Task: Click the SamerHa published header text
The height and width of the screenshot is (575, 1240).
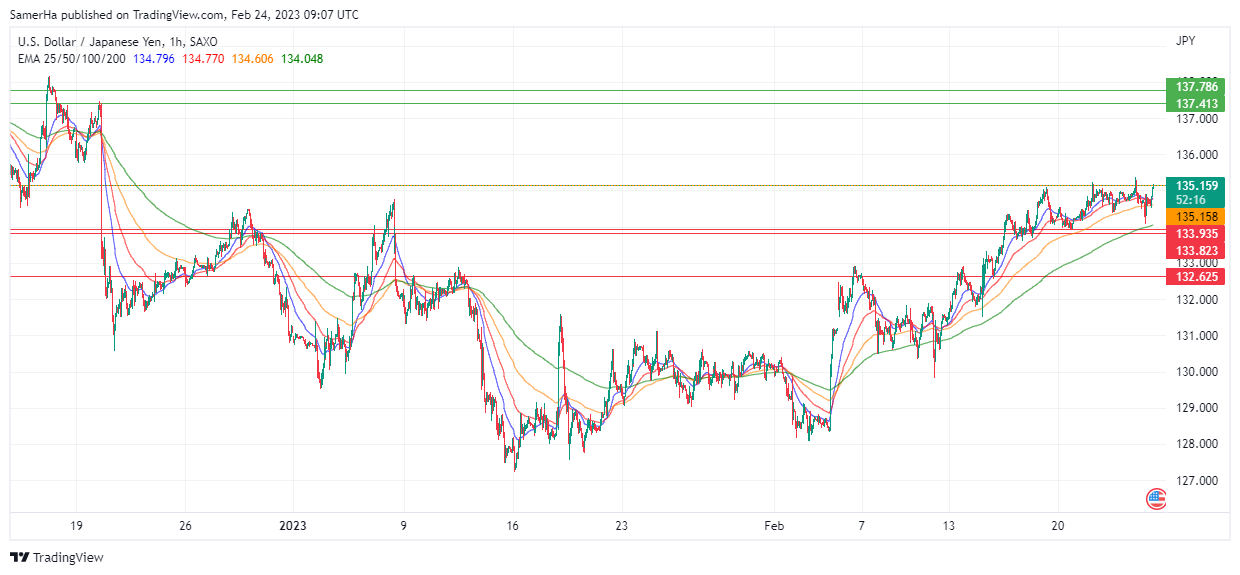Action: coord(184,15)
